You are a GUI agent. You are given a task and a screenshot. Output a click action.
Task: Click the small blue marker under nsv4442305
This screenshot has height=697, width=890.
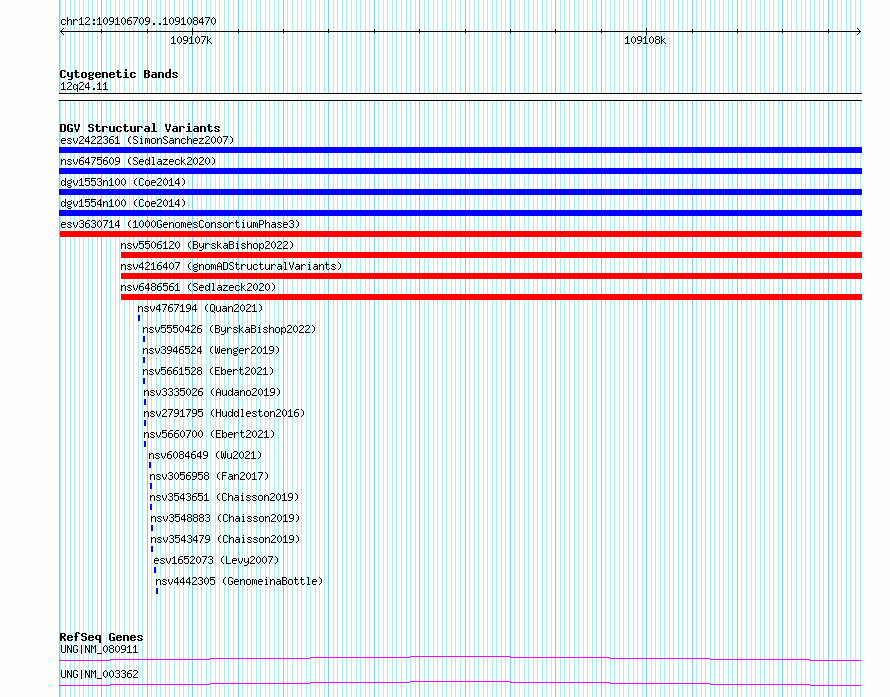pos(157,591)
